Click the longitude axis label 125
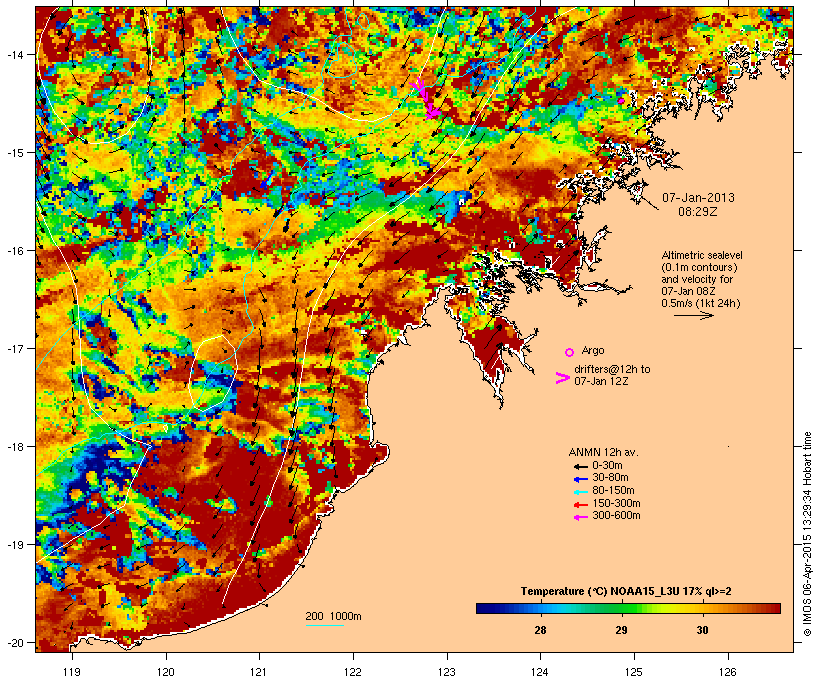820x680 pixels. 634,672
